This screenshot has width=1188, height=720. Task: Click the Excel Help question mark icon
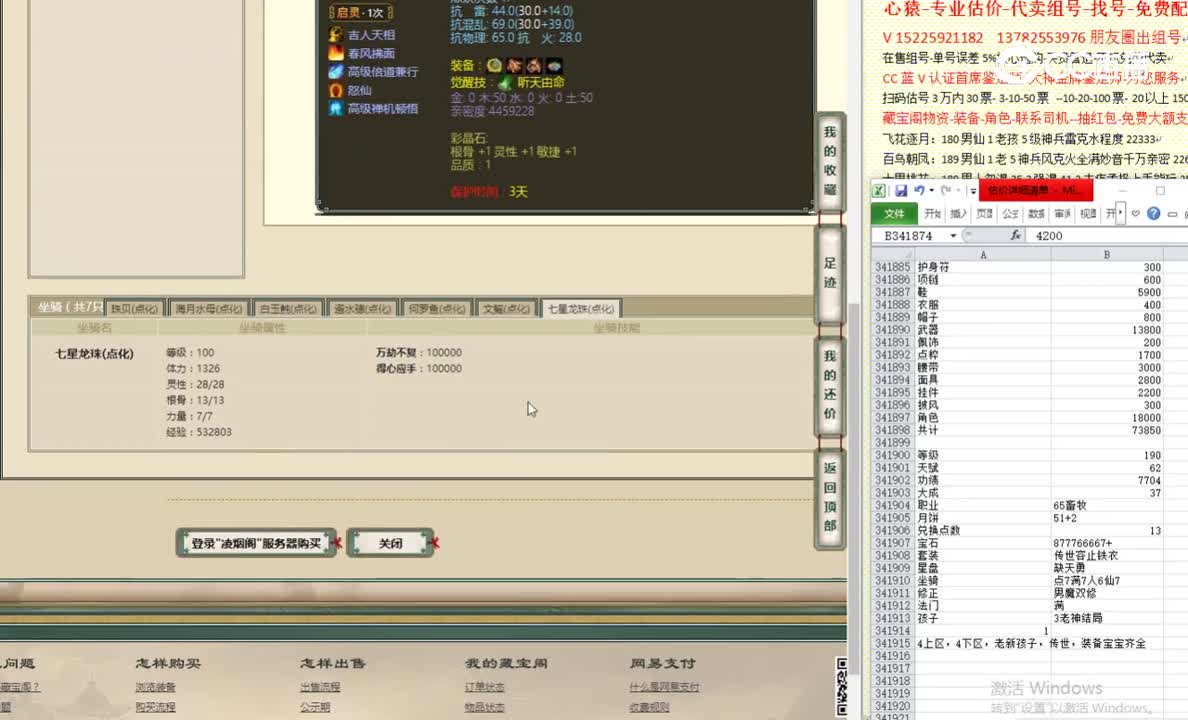[1154, 213]
